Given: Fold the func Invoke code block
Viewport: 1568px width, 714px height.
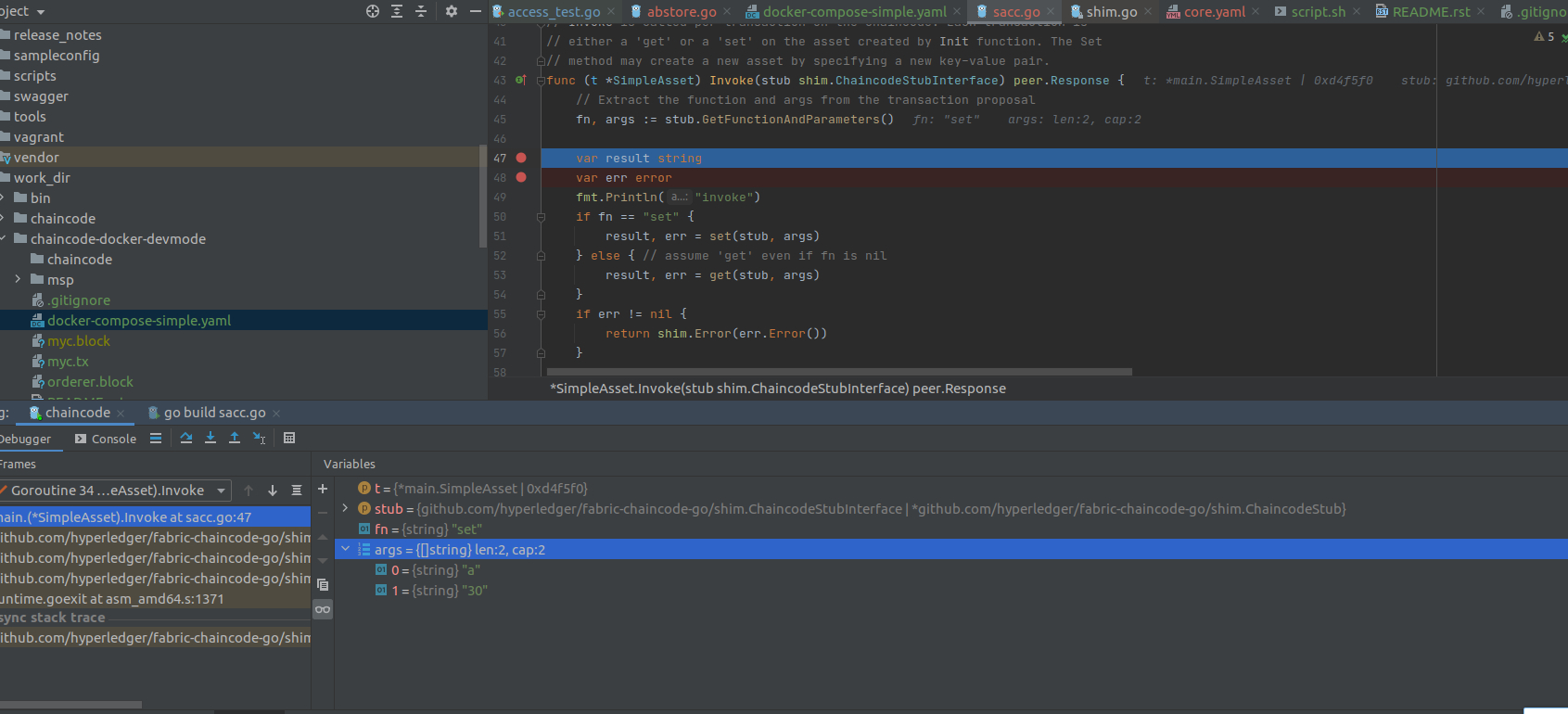Looking at the screenshot, I should pyautogui.click(x=541, y=81).
